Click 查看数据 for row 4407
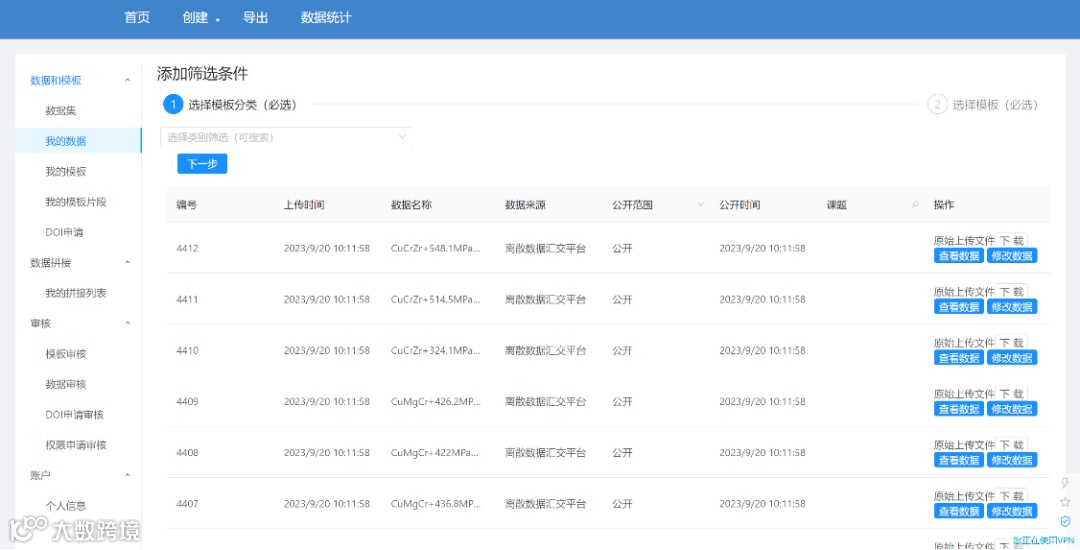 [959, 511]
